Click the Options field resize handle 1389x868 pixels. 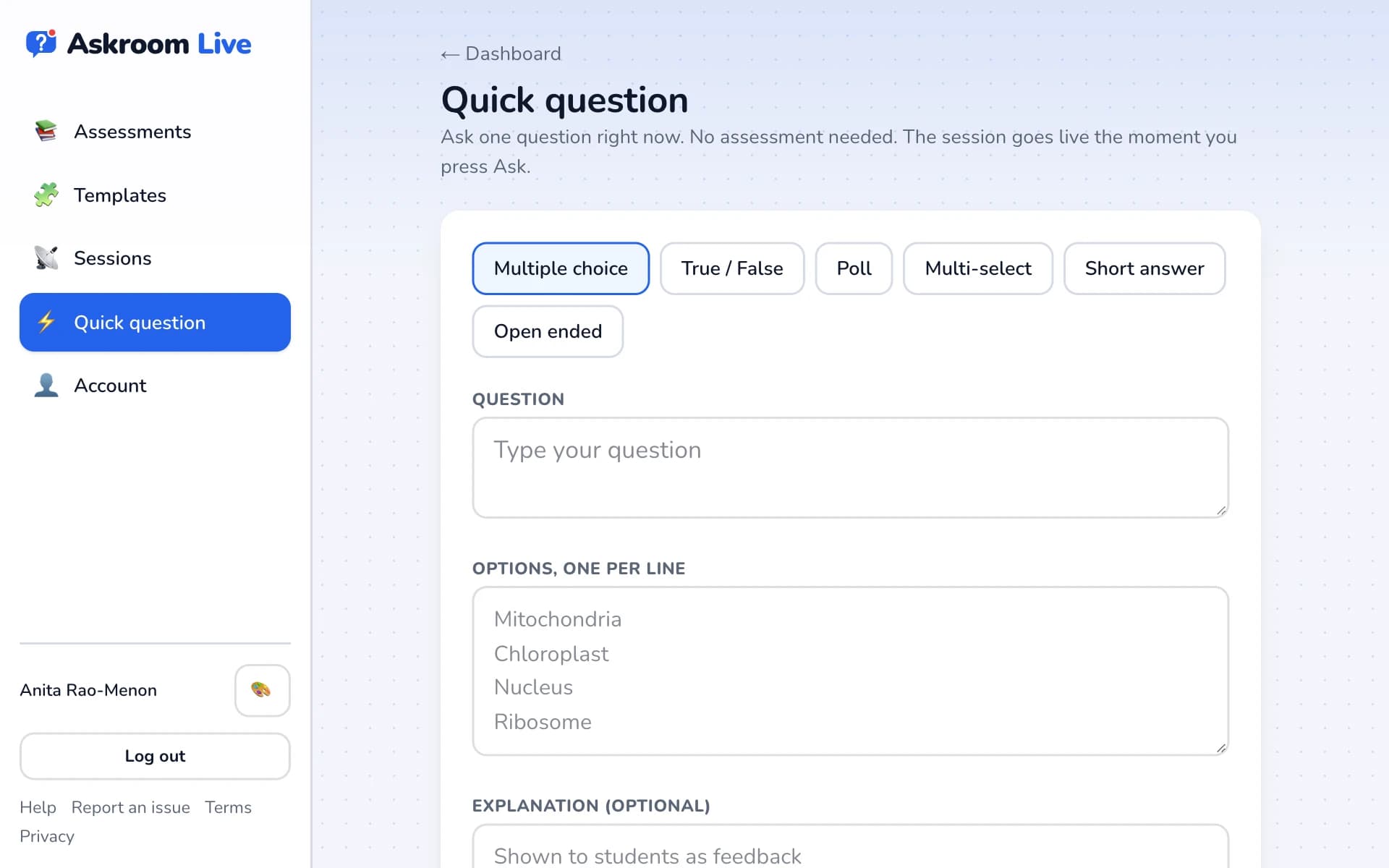click(x=1221, y=749)
